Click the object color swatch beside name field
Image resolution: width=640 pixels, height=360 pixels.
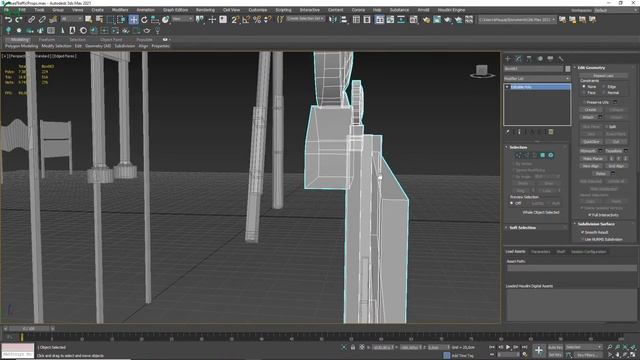tap(567, 69)
